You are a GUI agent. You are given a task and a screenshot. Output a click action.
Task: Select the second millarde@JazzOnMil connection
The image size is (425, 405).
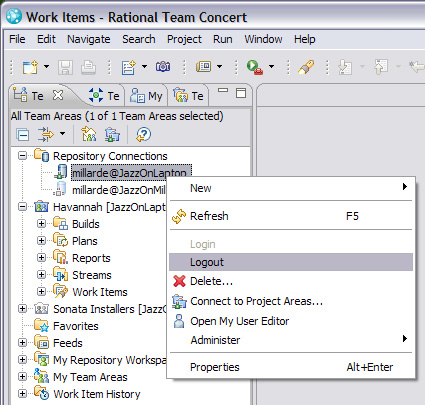point(119,190)
